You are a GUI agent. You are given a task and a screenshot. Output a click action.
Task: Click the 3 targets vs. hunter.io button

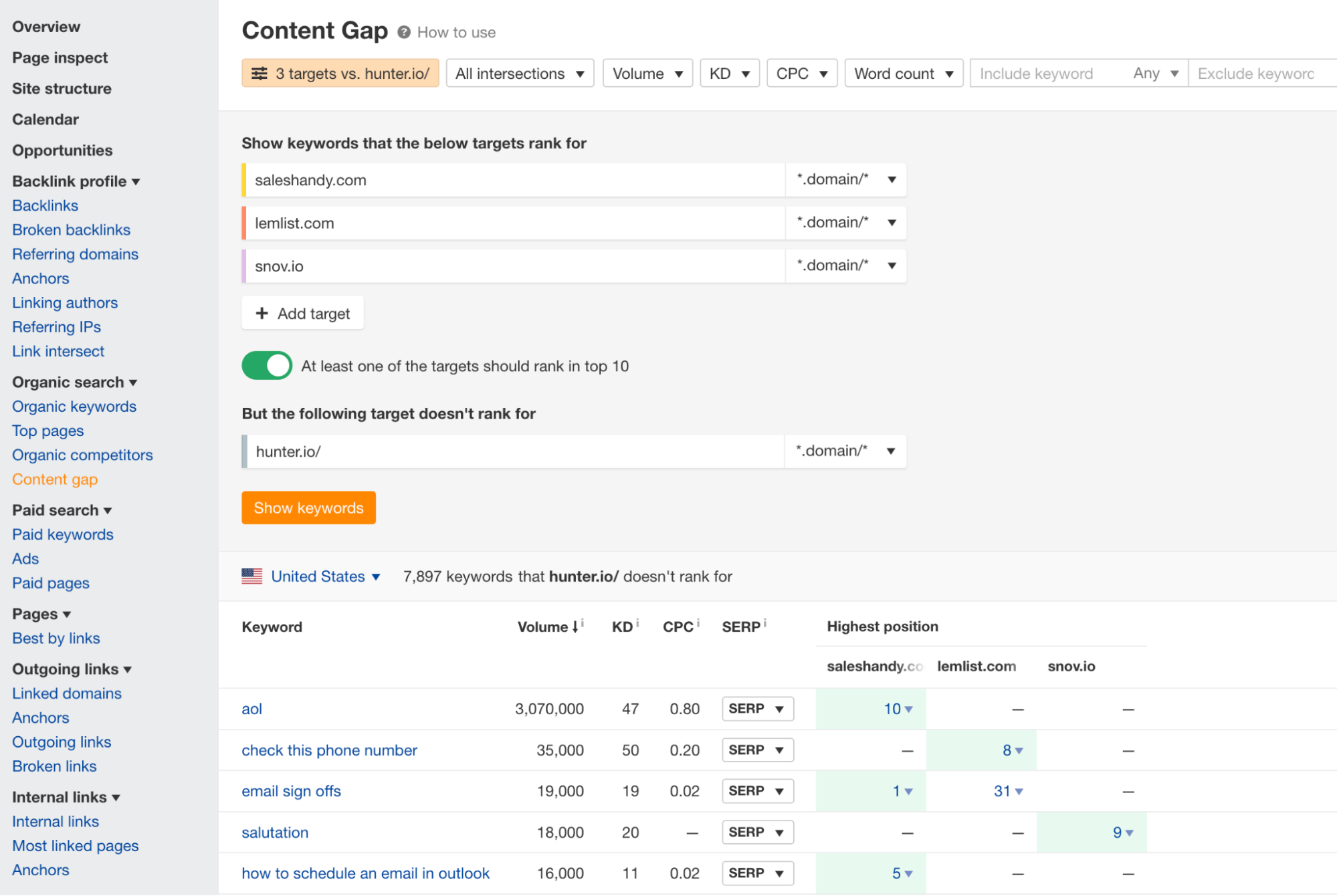[x=340, y=74]
